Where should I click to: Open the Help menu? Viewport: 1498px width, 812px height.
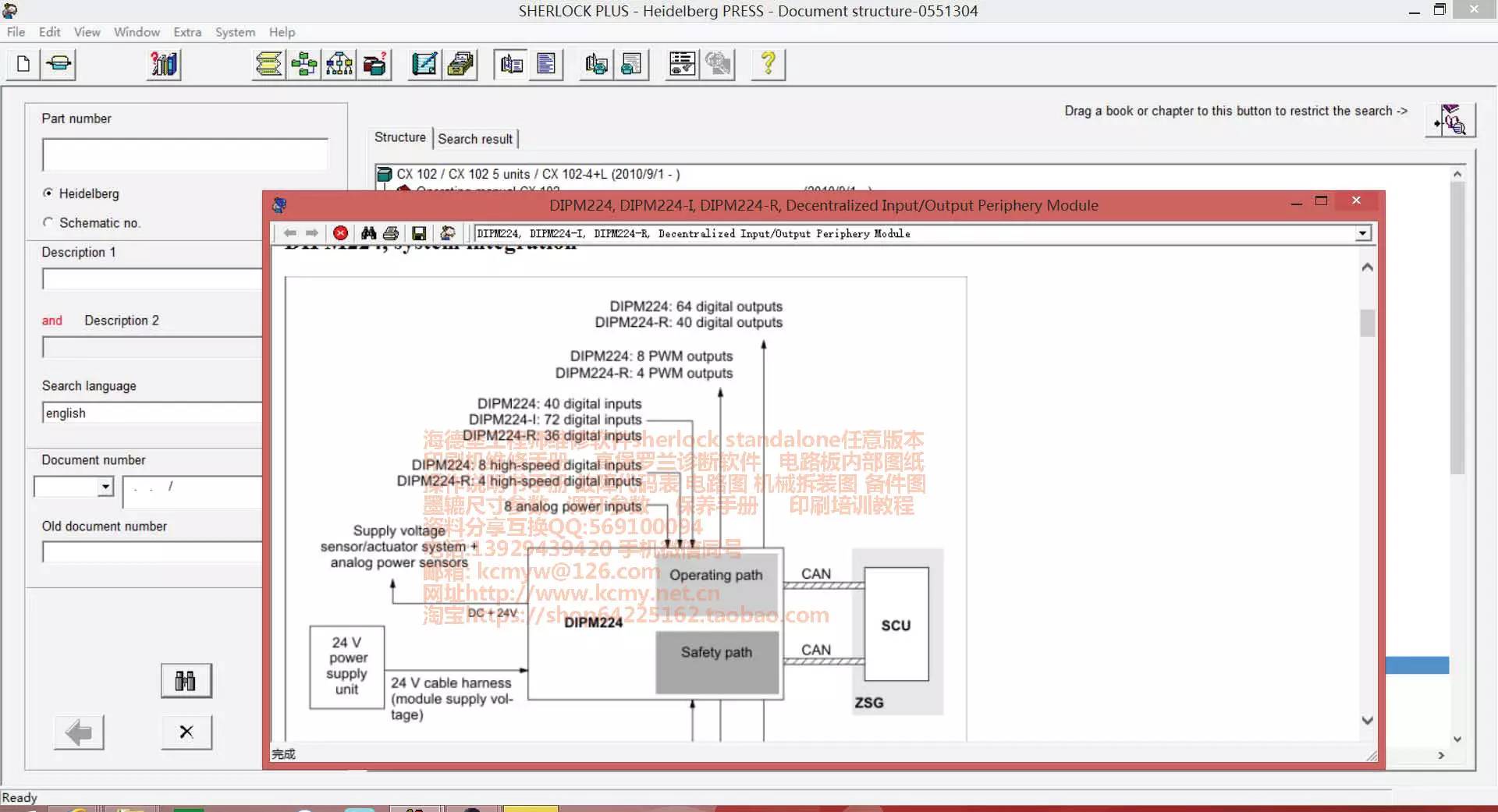[x=282, y=32]
